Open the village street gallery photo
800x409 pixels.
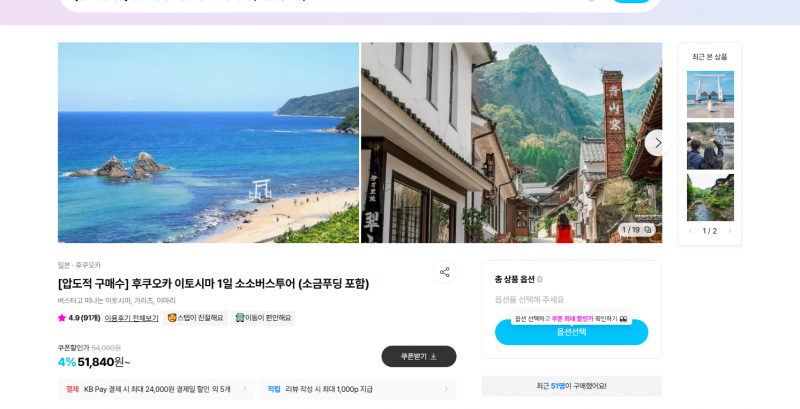coord(512,143)
